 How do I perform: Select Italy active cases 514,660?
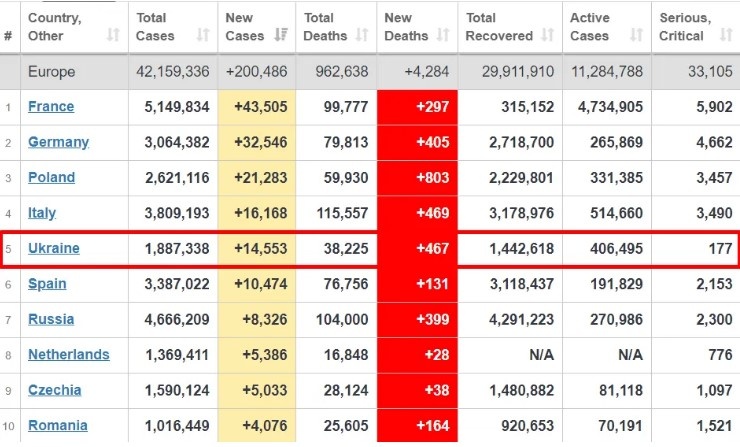click(x=616, y=213)
